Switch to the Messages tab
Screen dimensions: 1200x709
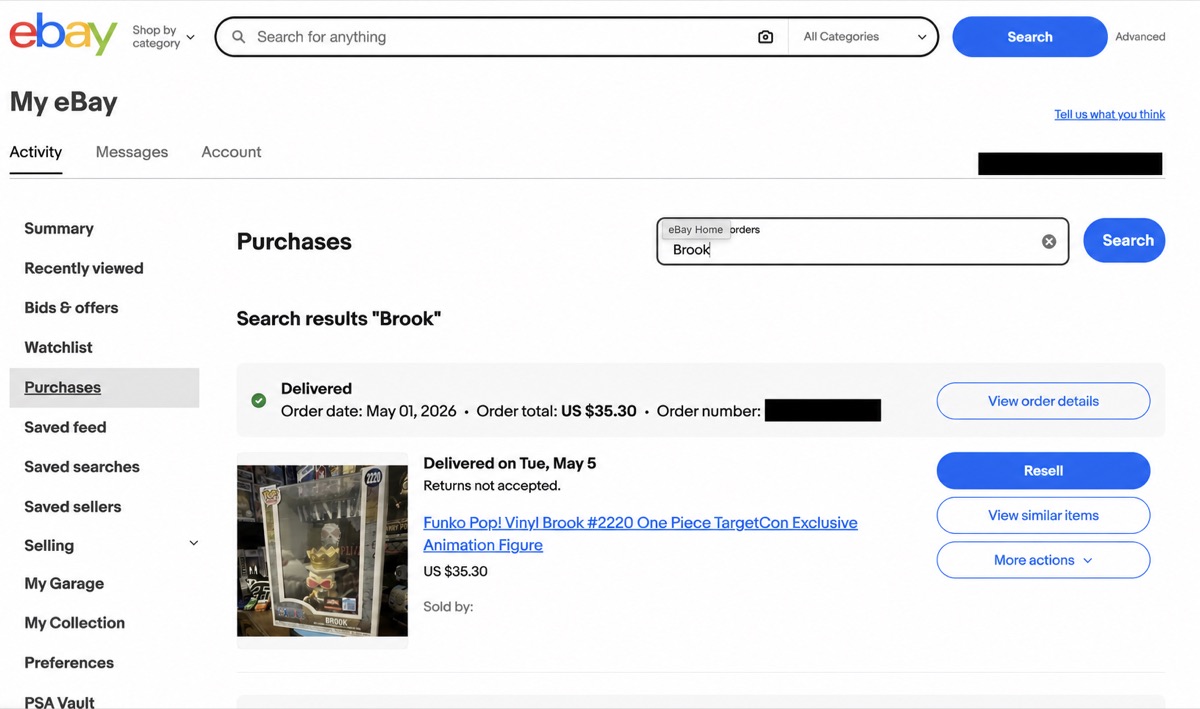[x=132, y=152]
